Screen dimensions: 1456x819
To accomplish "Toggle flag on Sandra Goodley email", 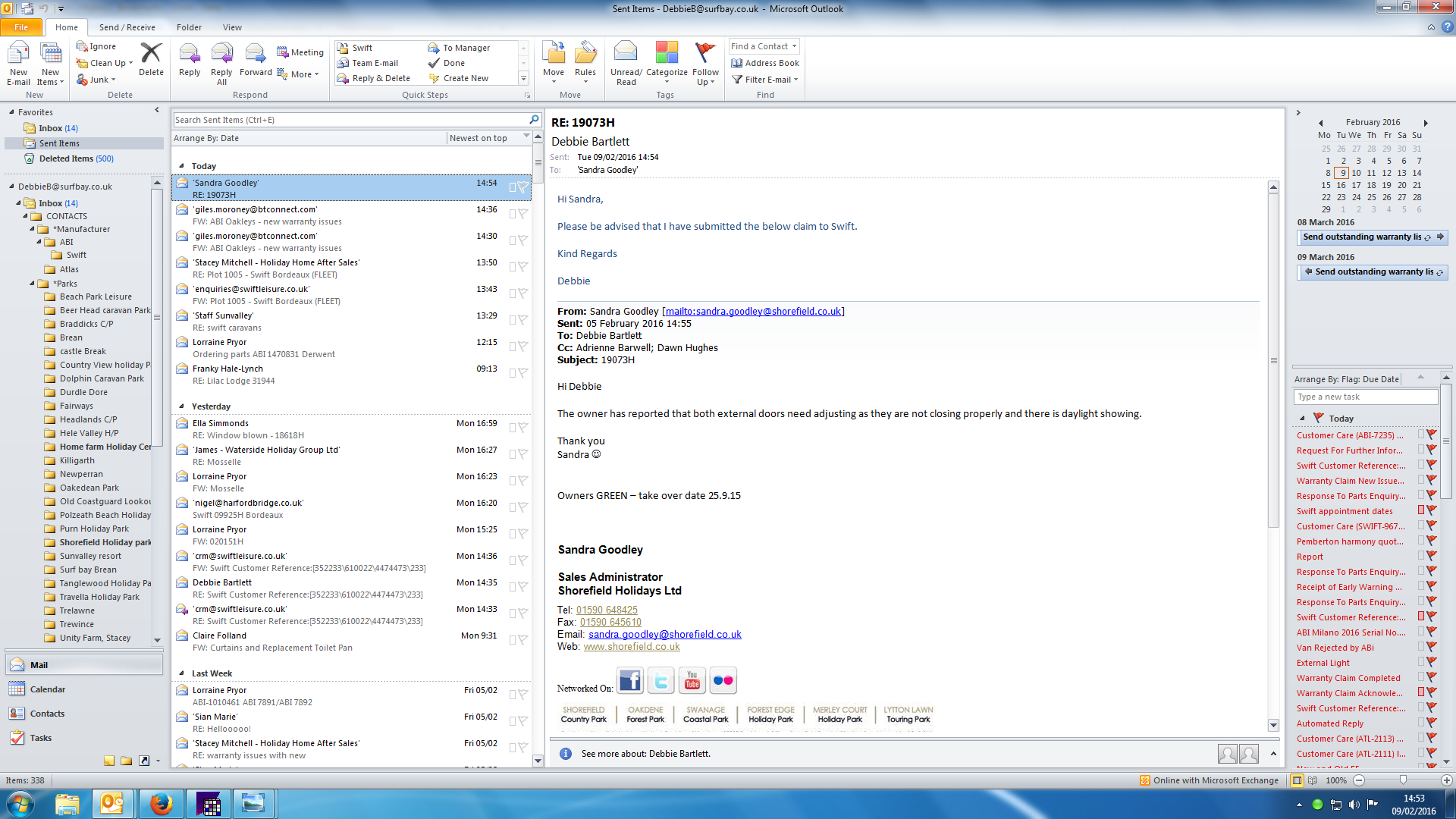I will coord(523,187).
